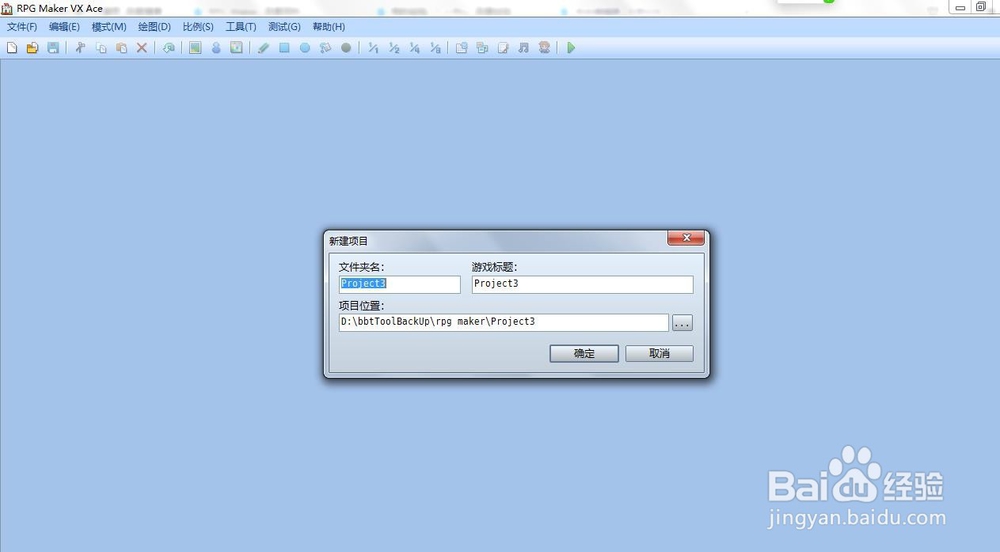1000x552 pixels.
Task: Switch to Map mode icon
Action: [195, 48]
